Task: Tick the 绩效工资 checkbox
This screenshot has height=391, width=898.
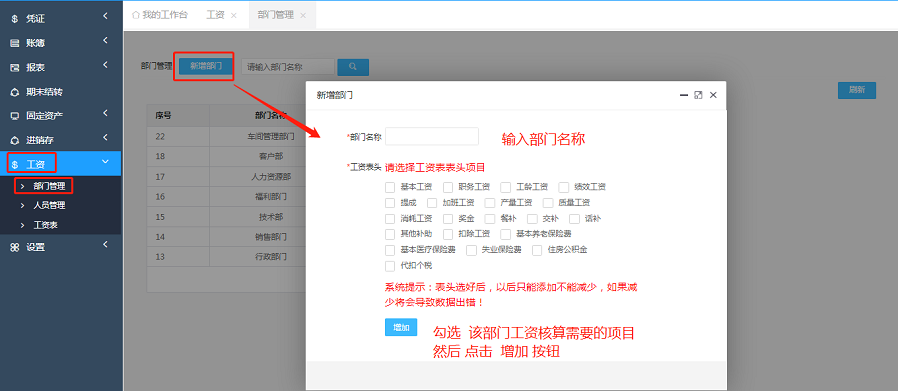Action: coord(564,187)
